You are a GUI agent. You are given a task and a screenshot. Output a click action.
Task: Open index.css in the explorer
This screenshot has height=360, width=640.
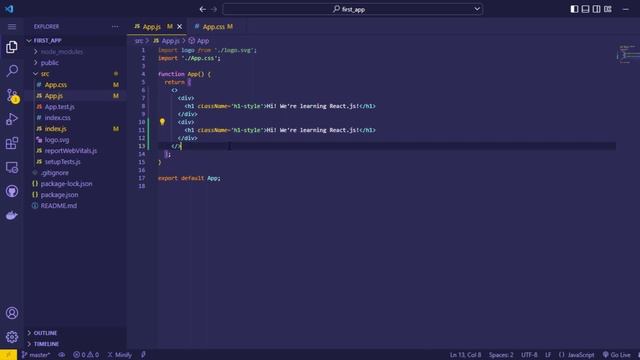pyautogui.click(x=58, y=118)
